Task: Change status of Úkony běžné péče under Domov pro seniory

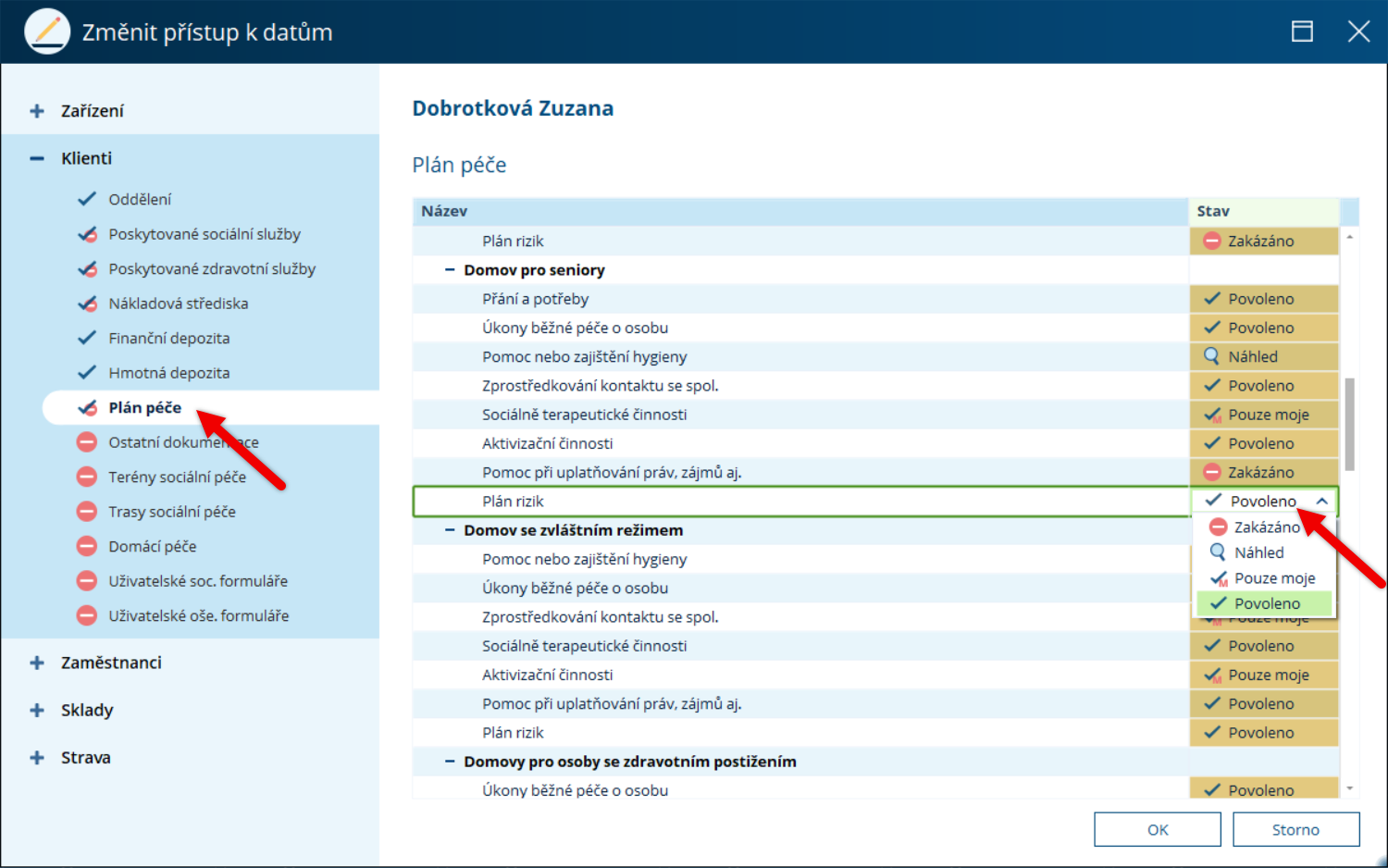Action: (1264, 328)
